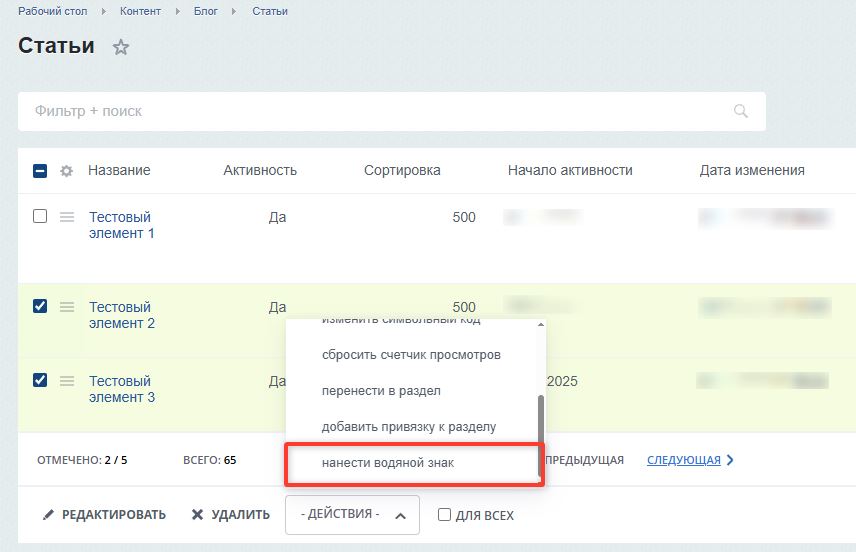Toggle the select-all checkbox in header
This screenshot has height=552, width=856.
click(40, 171)
